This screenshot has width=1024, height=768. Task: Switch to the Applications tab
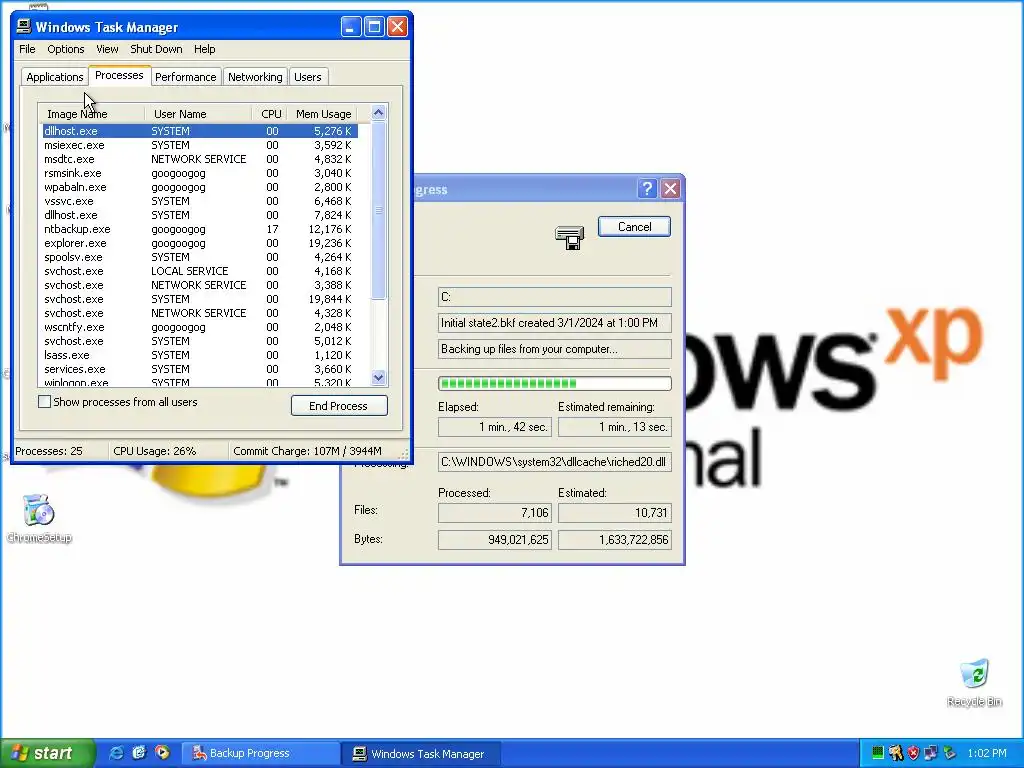coord(55,77)
